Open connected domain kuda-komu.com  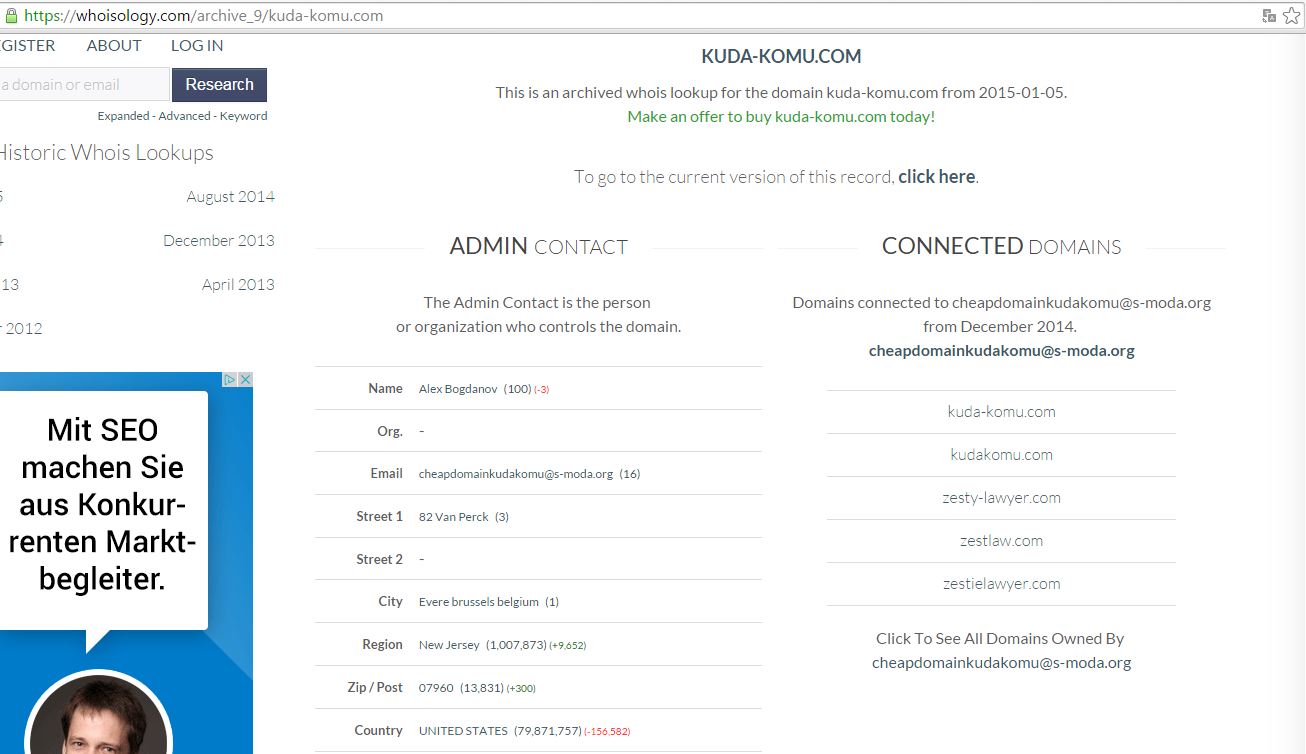[1001, 412]
